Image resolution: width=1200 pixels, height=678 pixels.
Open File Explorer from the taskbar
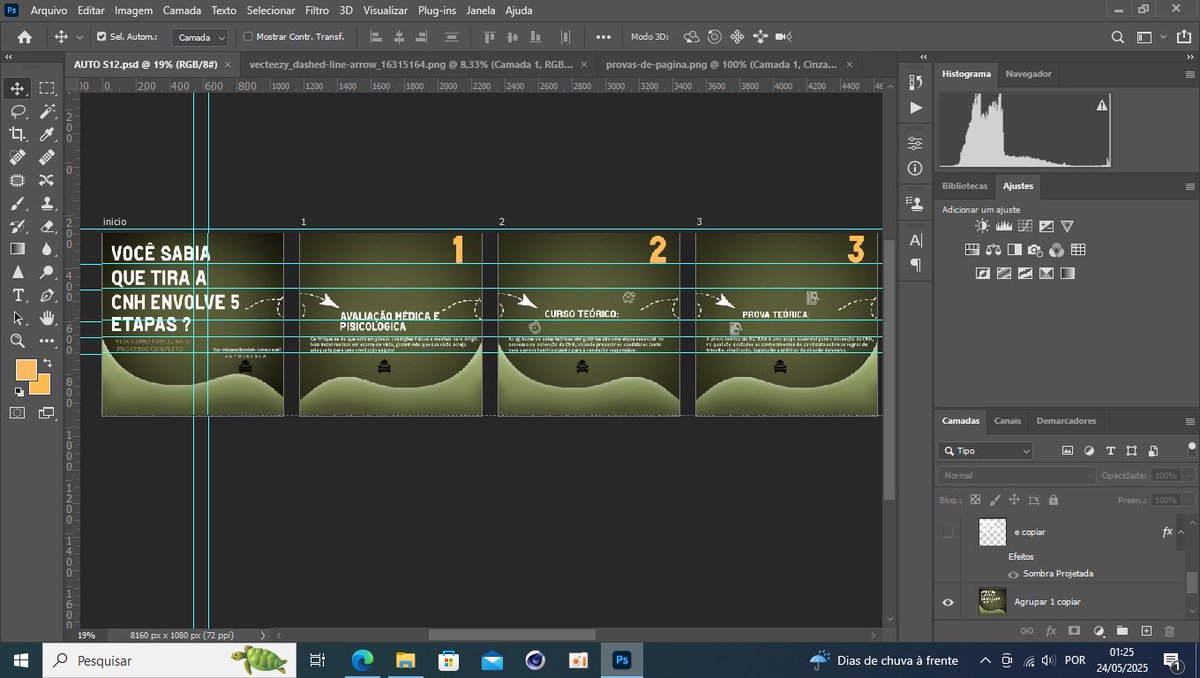point(405,660)
